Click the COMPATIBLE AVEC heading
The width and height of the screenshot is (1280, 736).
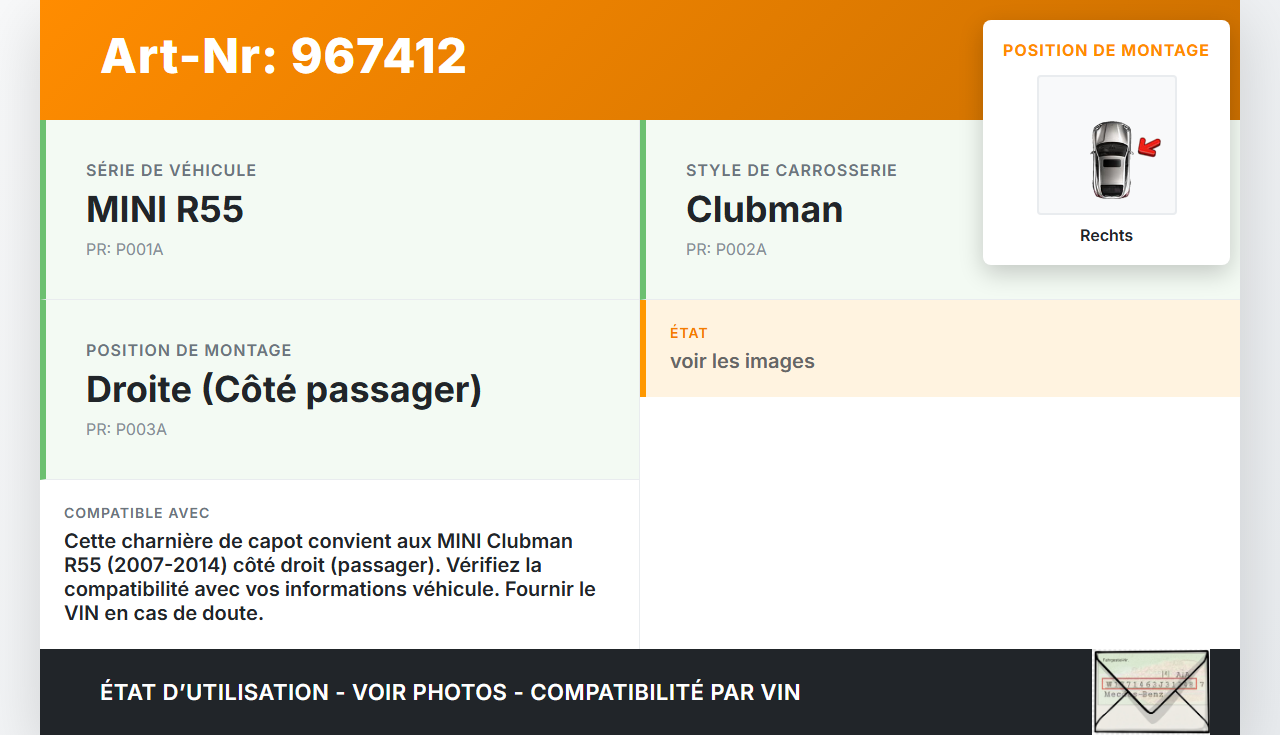137,513
